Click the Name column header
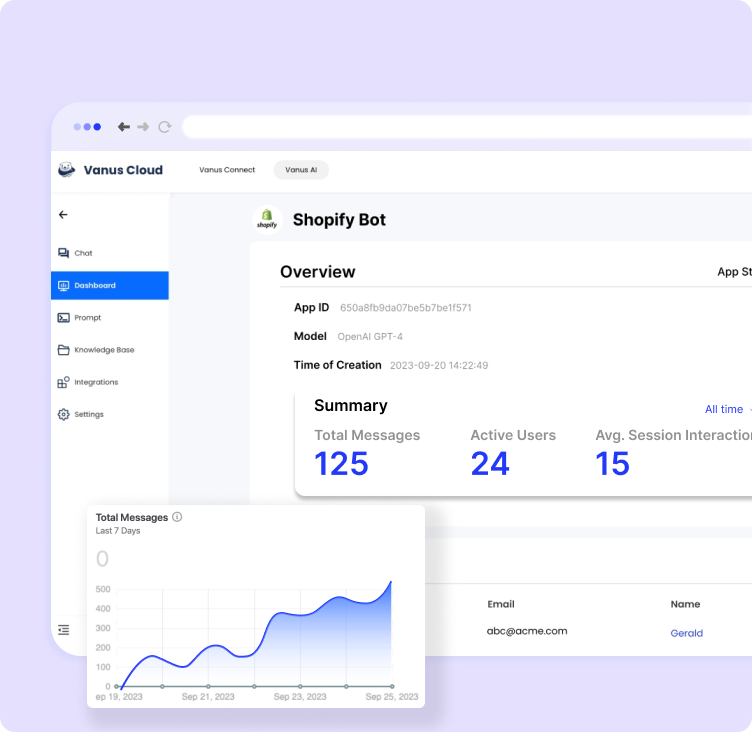The height and width of the screenshot is (732, 752). [685, 604]
